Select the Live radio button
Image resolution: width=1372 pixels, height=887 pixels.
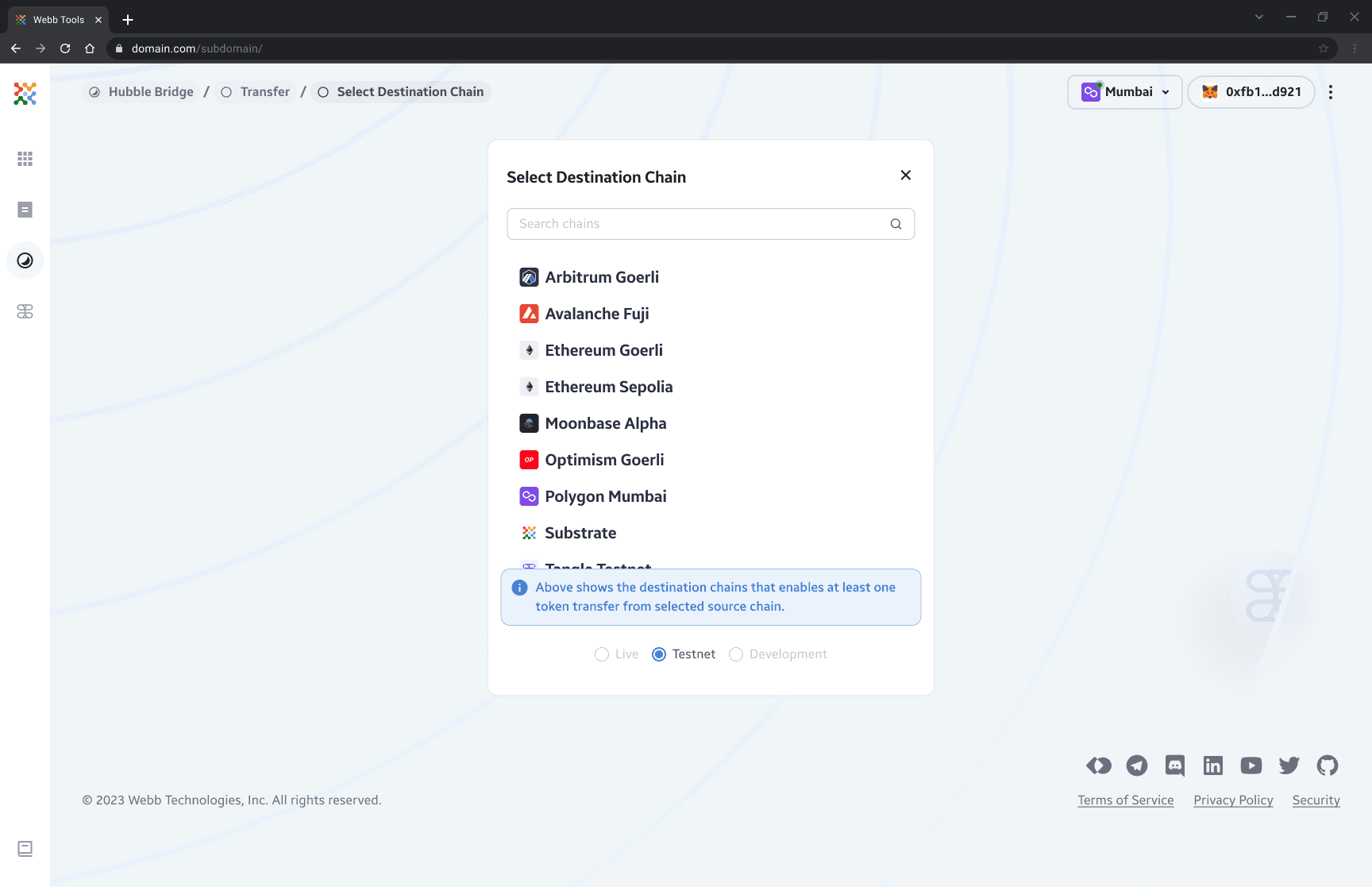coord(602,654)
